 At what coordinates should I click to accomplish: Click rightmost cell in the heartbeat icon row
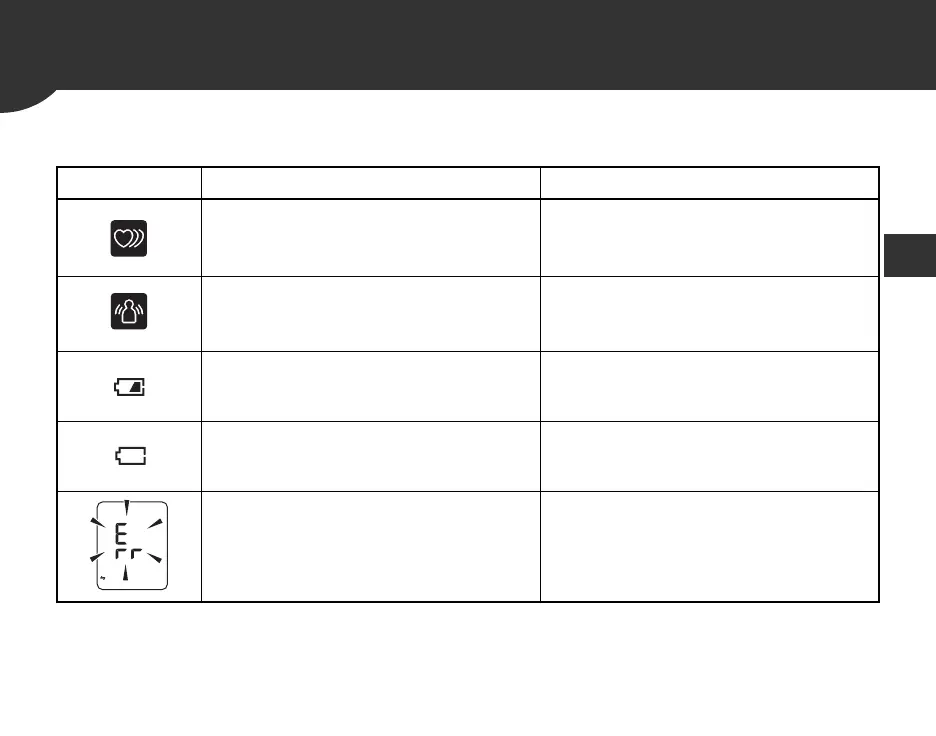[x=709, y=238]
